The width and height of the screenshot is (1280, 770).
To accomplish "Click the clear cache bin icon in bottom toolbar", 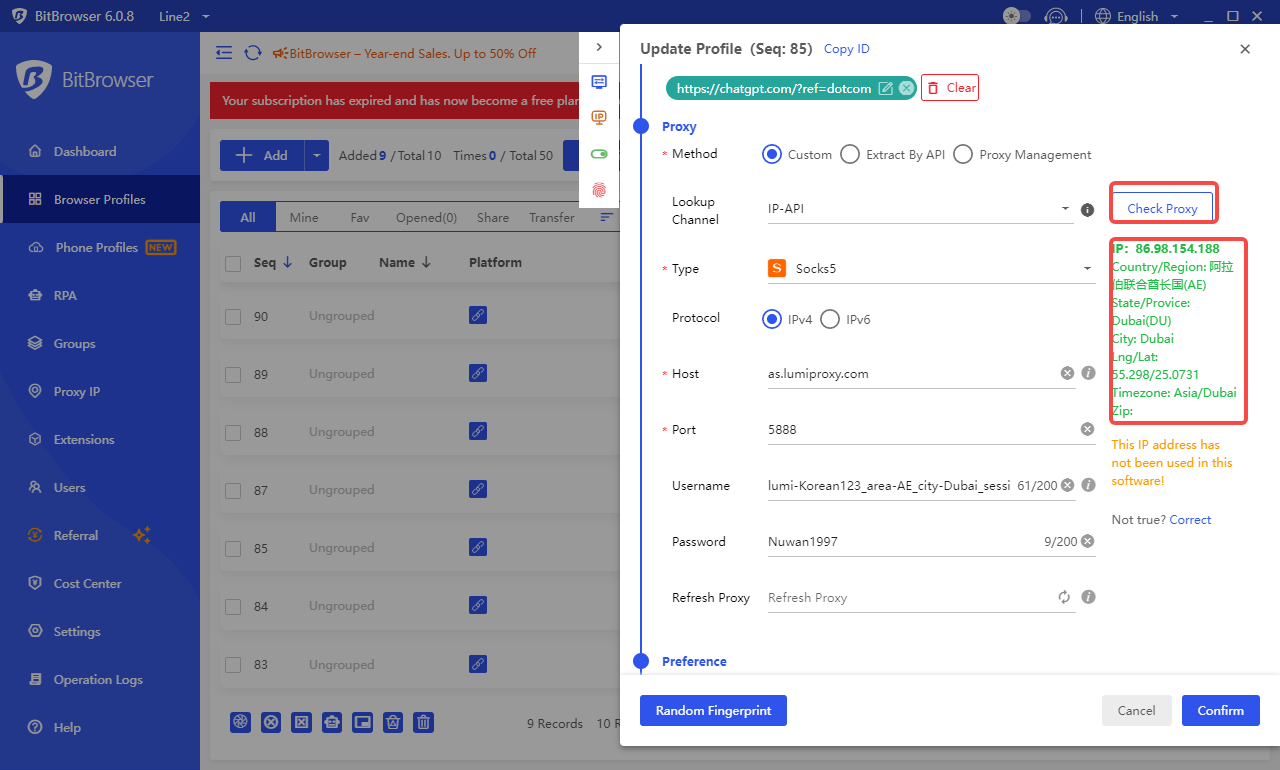I will pos(394,722).
